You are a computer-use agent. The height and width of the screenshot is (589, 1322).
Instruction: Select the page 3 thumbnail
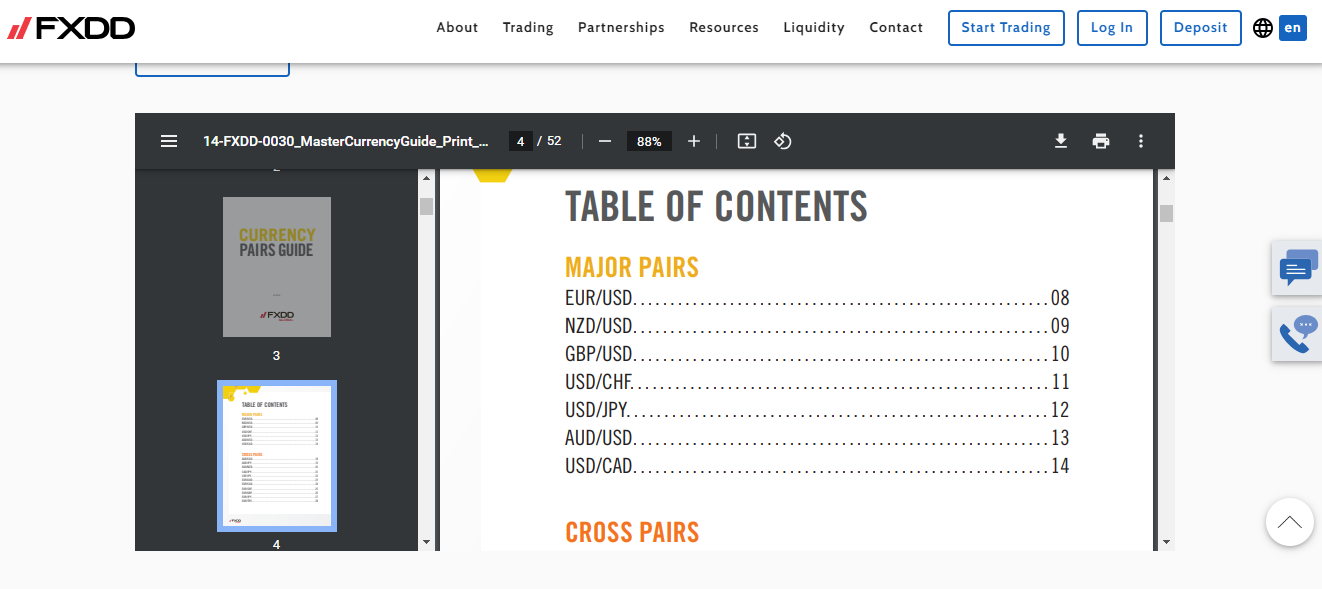click(x=277, y=267)
